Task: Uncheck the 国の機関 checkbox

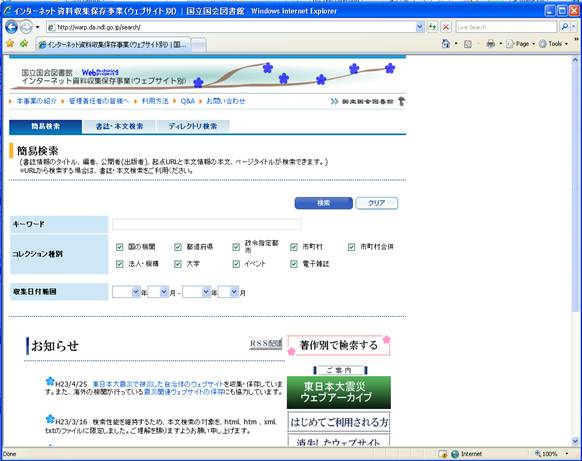Action: 120,247
